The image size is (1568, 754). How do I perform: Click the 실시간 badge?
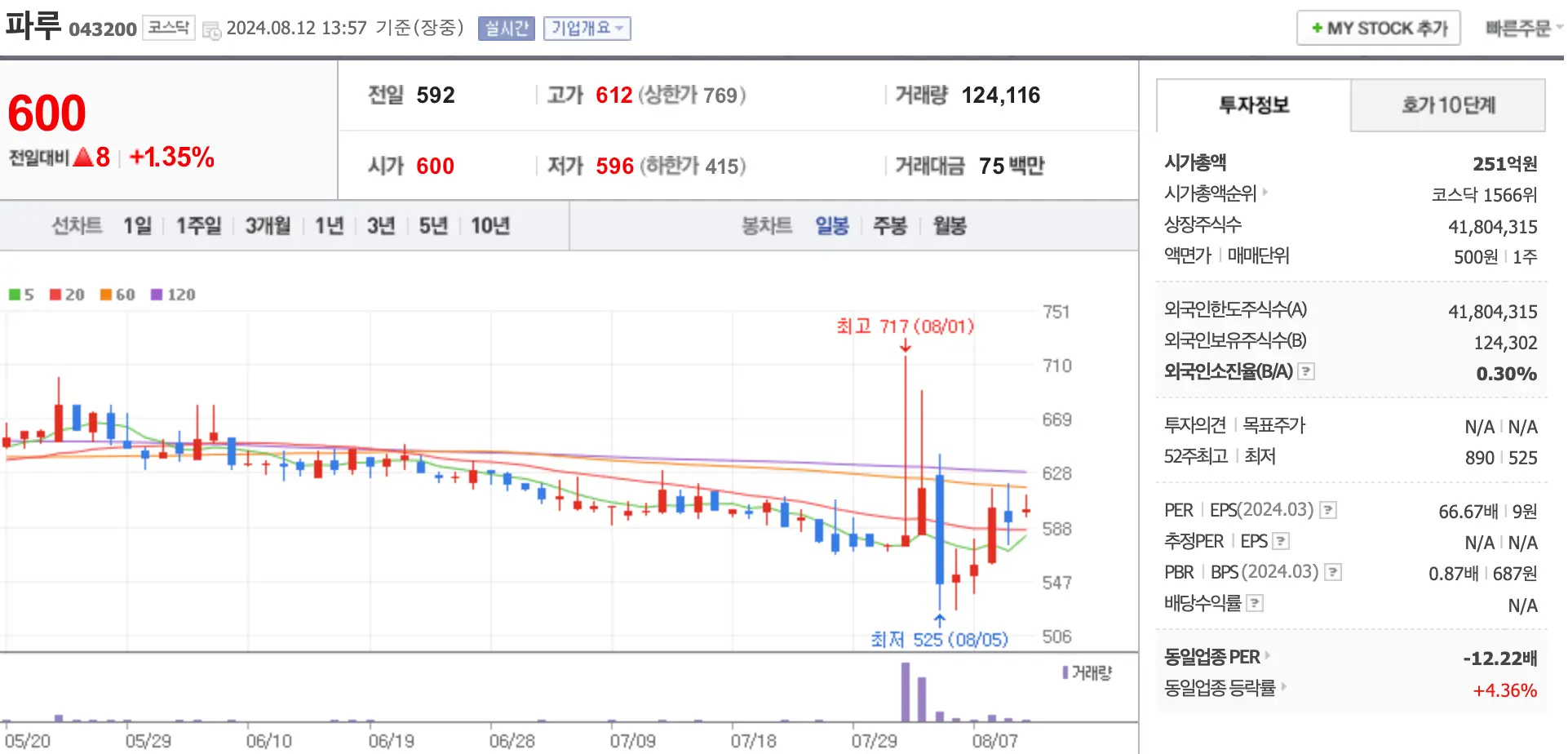tap(506, 28)
